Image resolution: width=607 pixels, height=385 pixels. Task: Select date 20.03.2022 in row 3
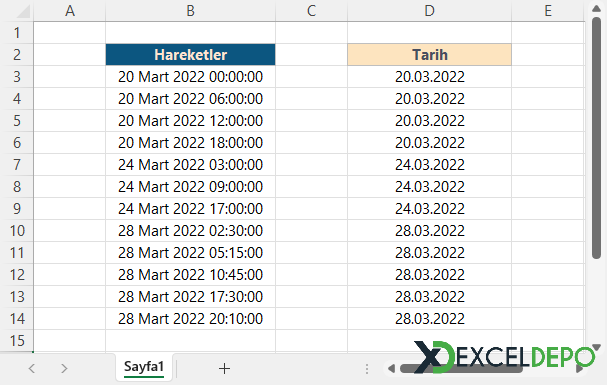pos(429,77)
